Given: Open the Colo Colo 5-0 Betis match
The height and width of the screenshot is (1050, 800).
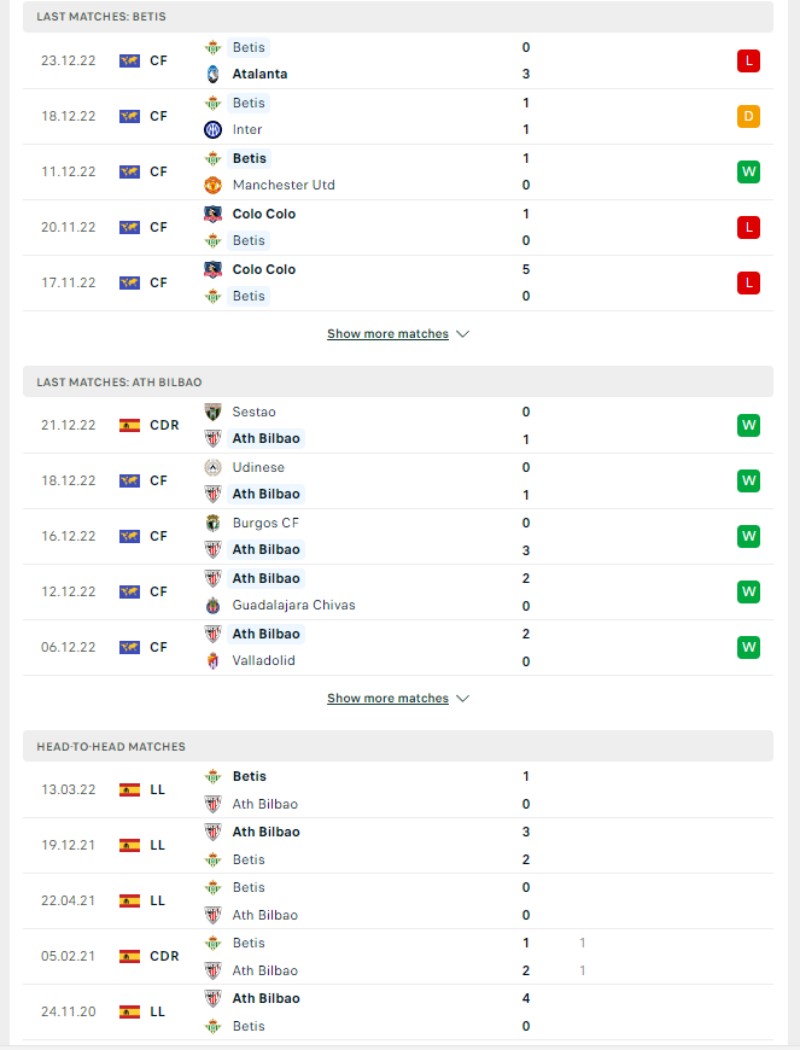Looking at the screenshot, I should 398,283.
